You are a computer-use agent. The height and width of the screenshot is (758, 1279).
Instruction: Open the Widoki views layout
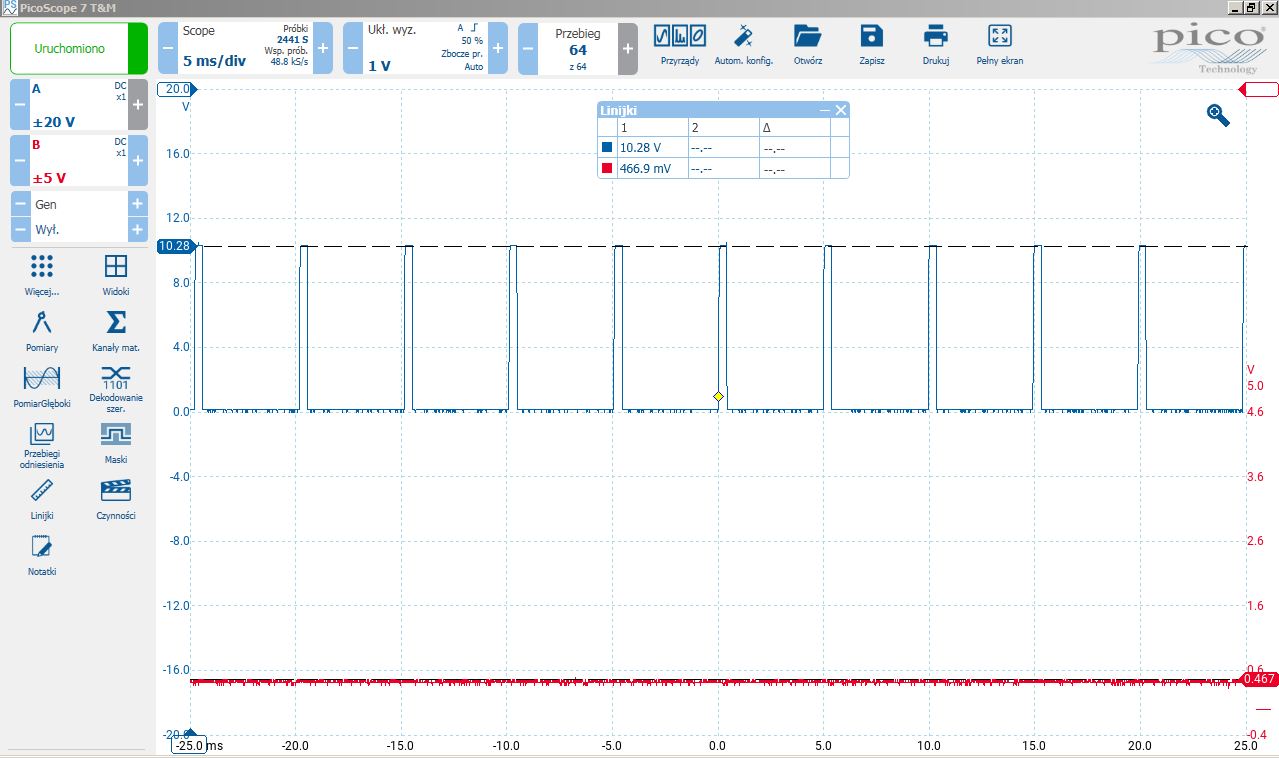coord(116,275)
